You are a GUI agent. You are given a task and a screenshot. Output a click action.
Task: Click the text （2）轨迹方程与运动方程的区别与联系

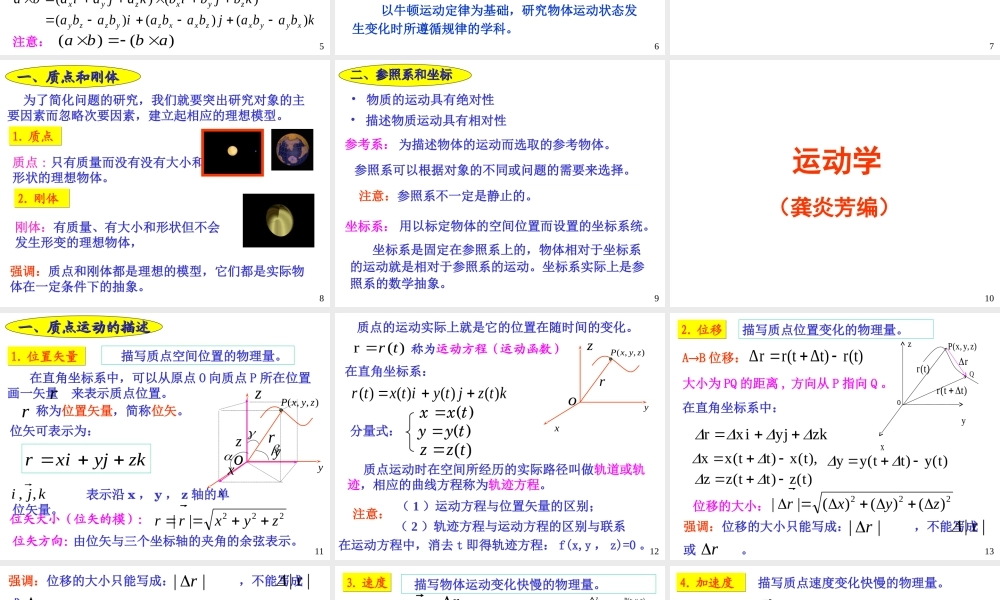tap(512, 526)
